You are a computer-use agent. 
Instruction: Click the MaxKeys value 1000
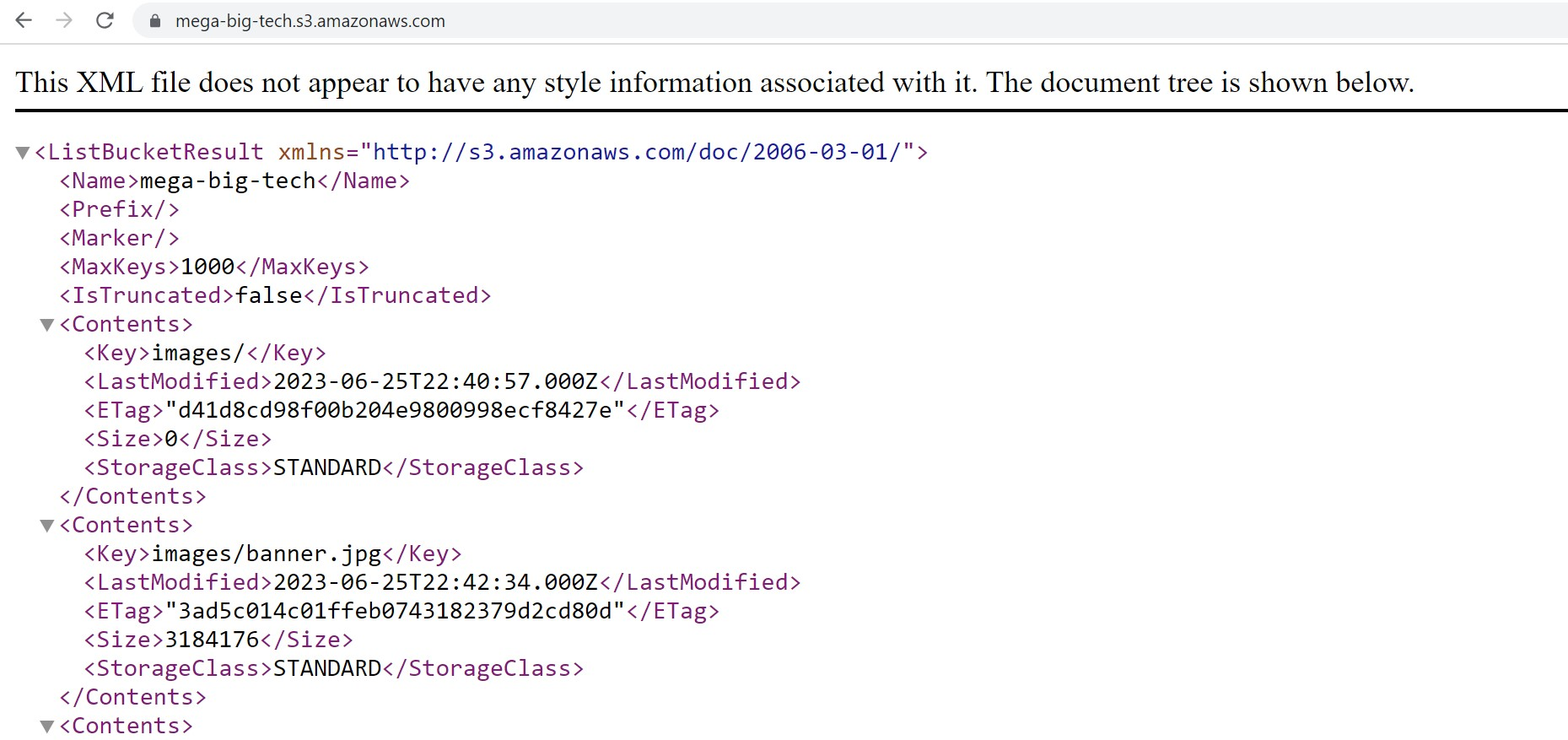pos(207,267)
